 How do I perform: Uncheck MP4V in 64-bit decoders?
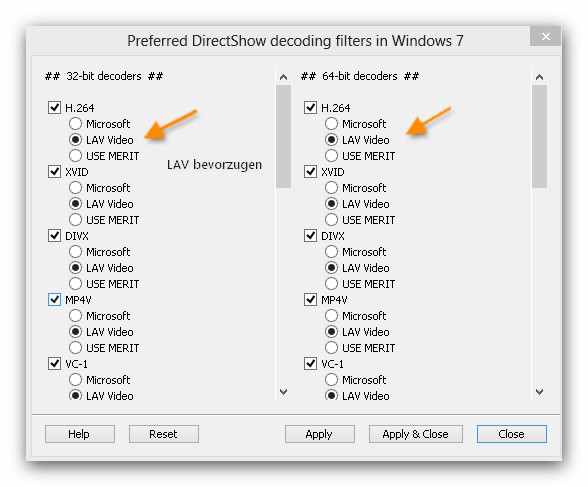(310, 300)
